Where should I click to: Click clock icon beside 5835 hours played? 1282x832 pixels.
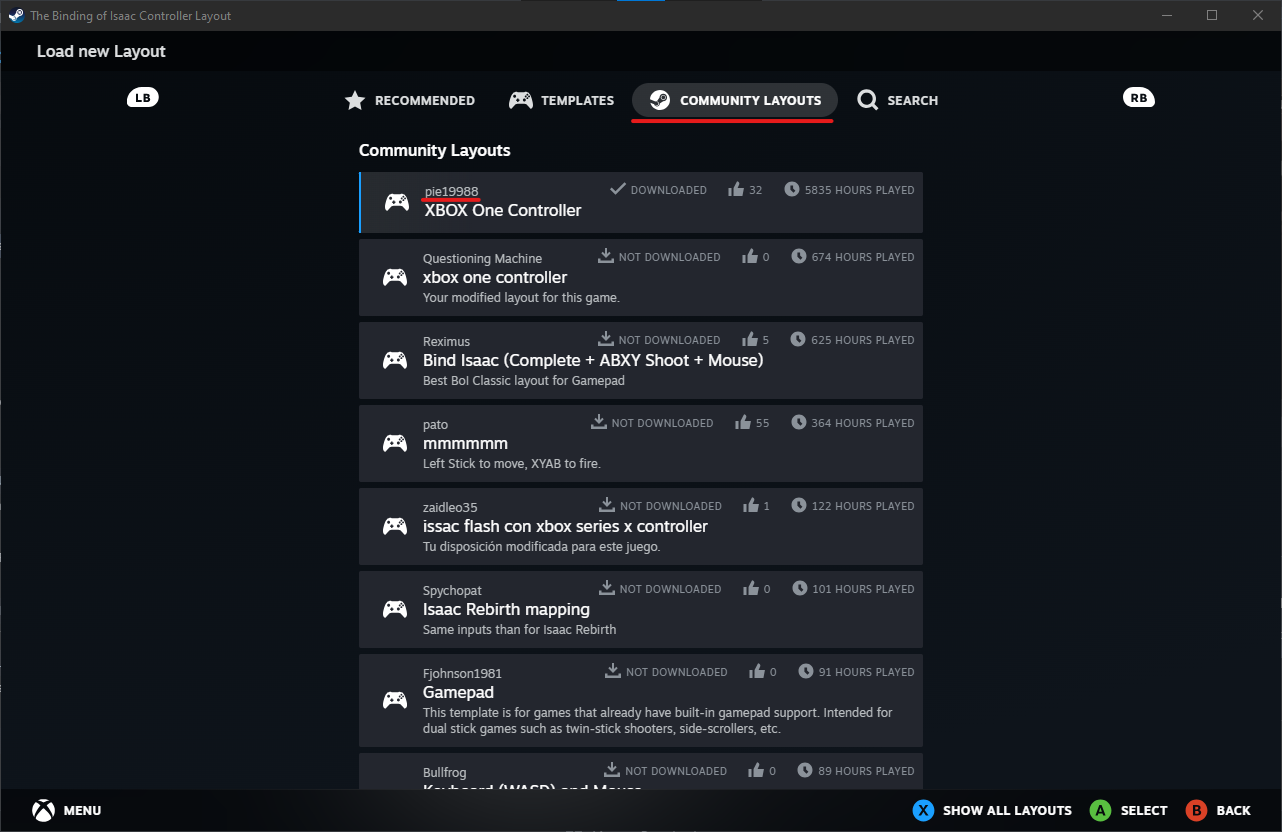coord(792,189)
